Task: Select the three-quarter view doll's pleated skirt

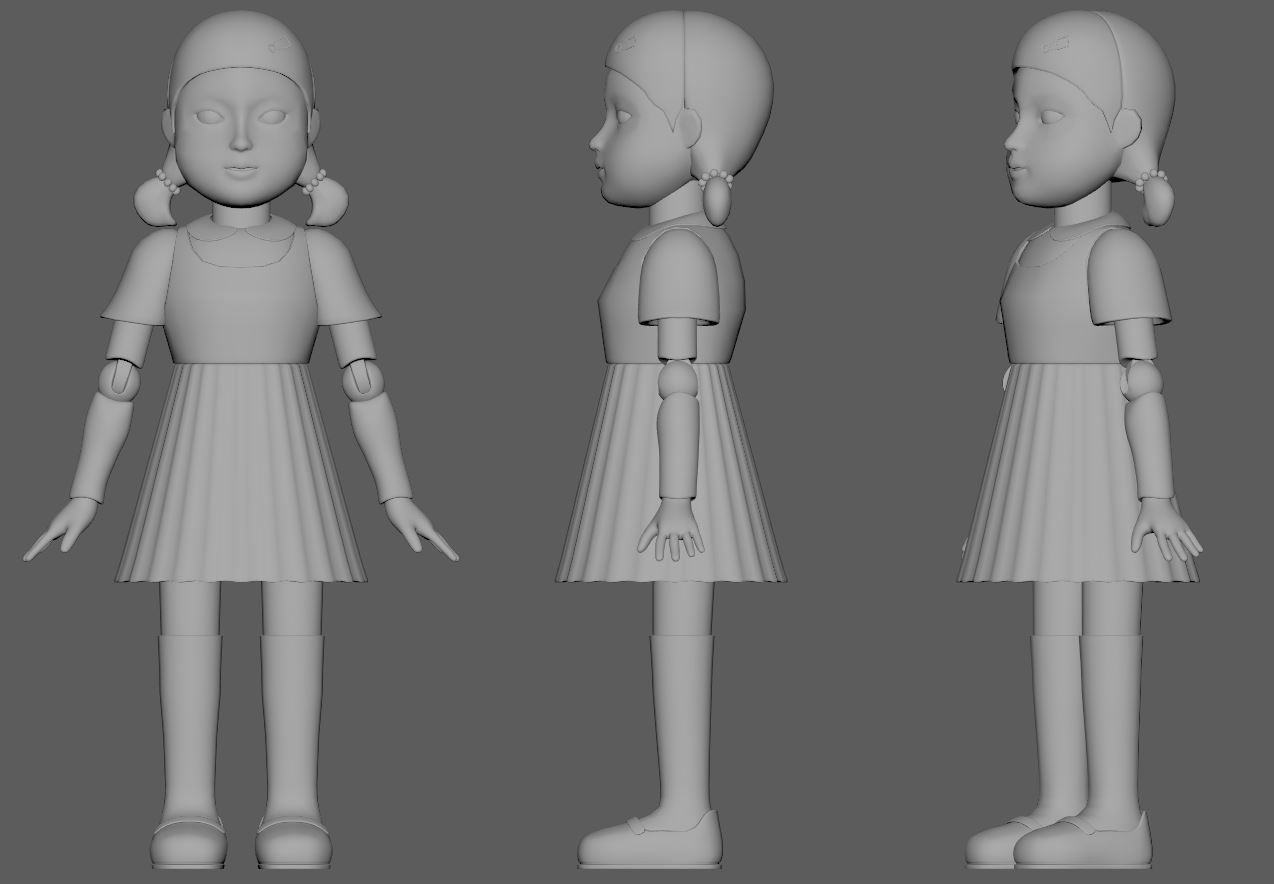Action: (1078, 472)
